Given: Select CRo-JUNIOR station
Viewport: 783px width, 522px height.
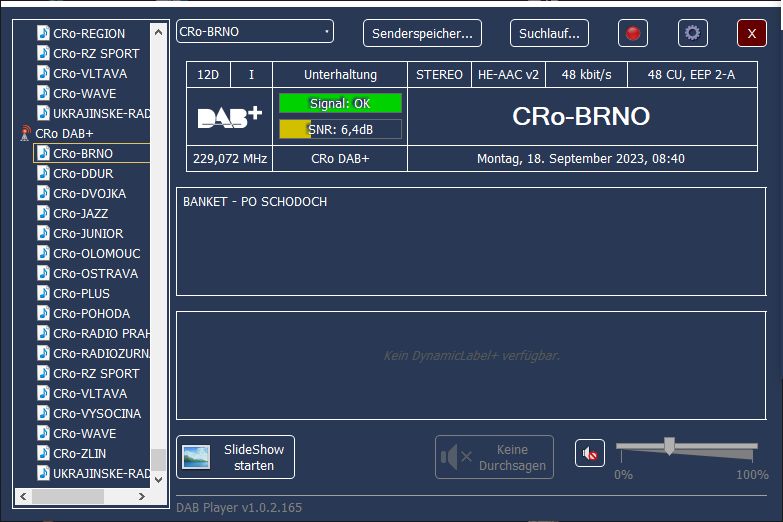Looking at the screenshot, I should pos(88,233).
